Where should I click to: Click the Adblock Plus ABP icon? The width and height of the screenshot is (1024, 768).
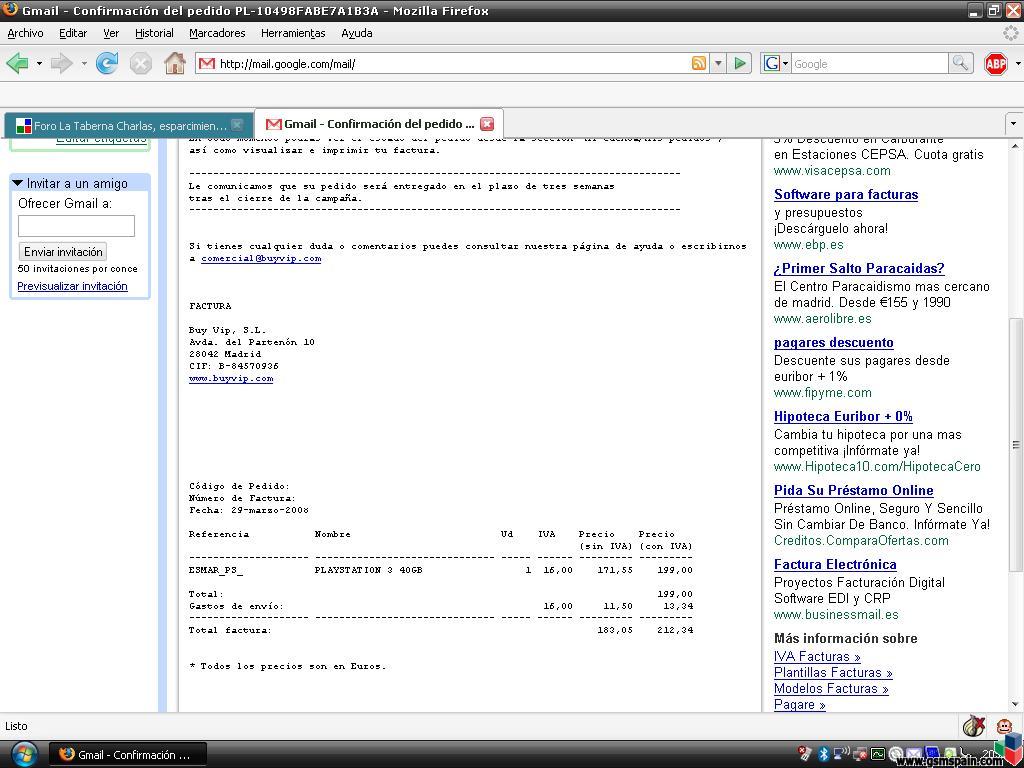coord(995,63)
